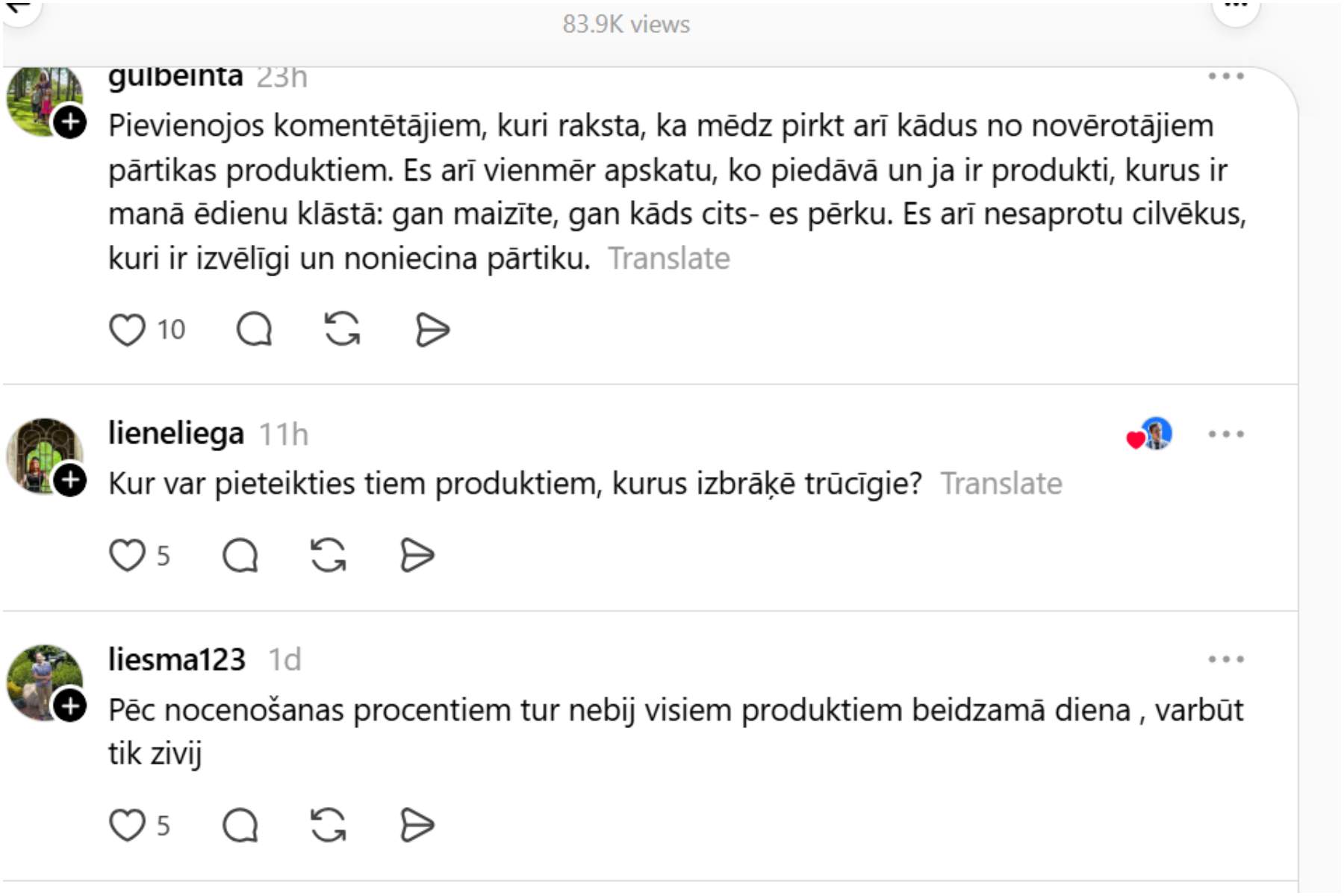Viewport: 1344px width, 896px height.
Task: Open more options for gulbeinta's comment
Action: coord(1226,76)
